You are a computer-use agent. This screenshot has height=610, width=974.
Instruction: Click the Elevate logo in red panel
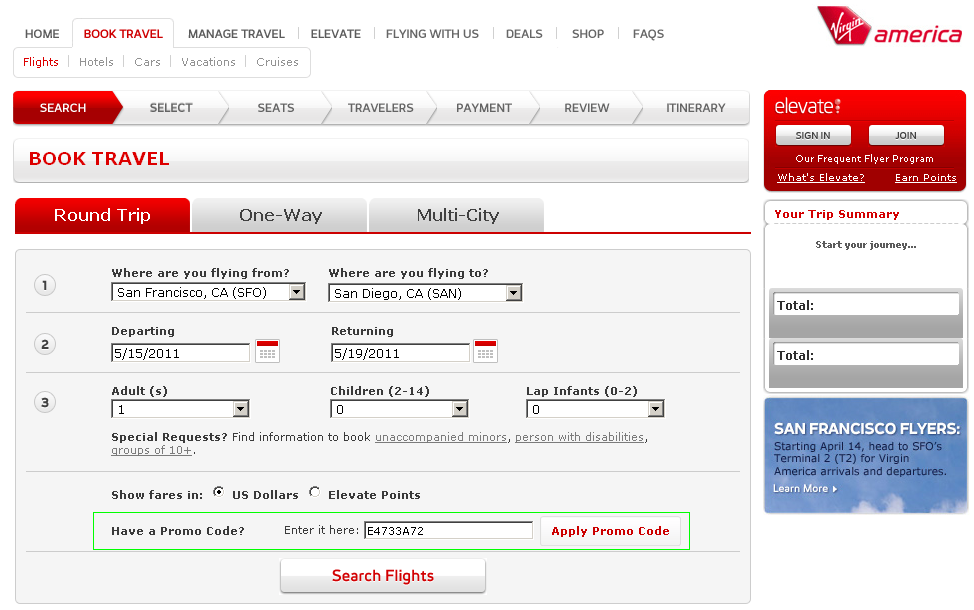click(808, 106)
